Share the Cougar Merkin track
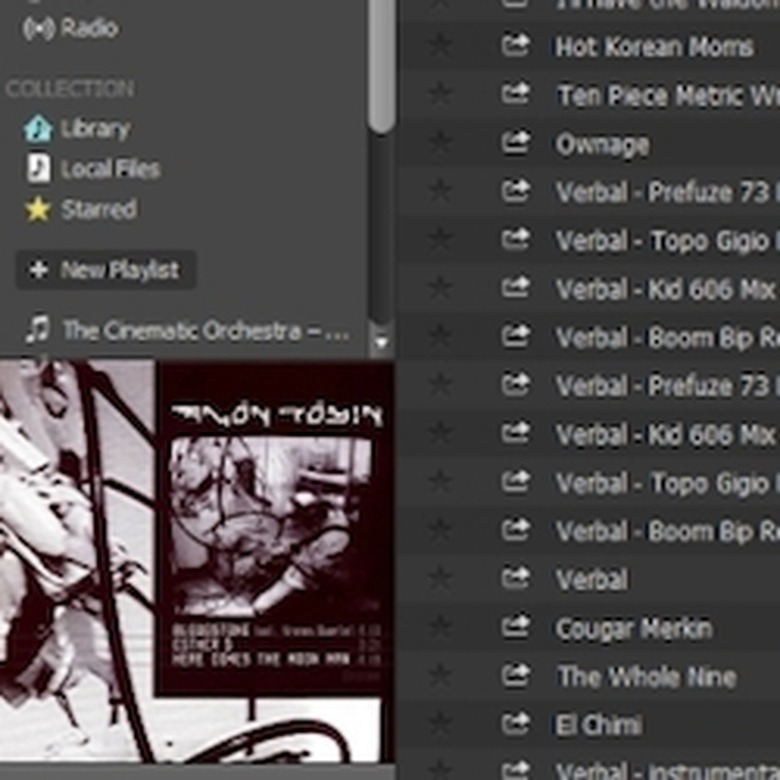 [x=515, y=628]
